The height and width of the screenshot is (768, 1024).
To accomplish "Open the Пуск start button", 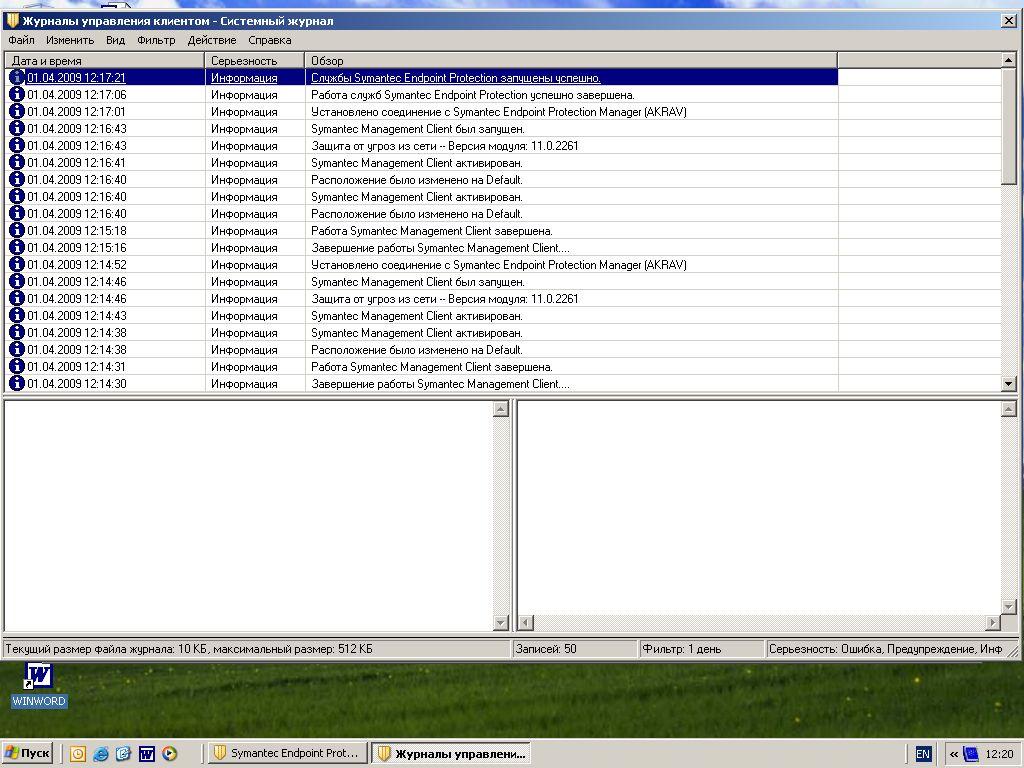I will point(27,753).
